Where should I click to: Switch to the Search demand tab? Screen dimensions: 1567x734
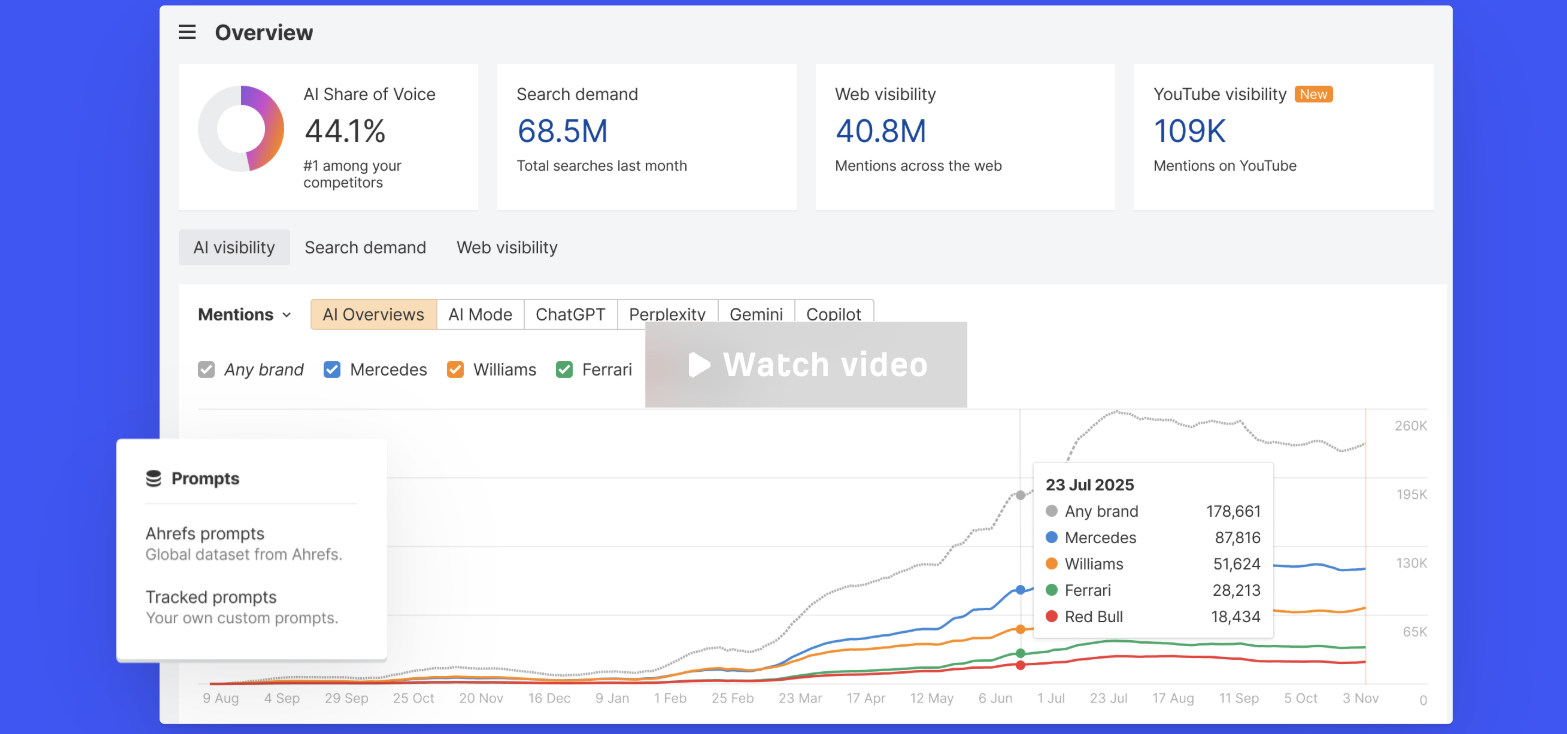click(365, 247)
